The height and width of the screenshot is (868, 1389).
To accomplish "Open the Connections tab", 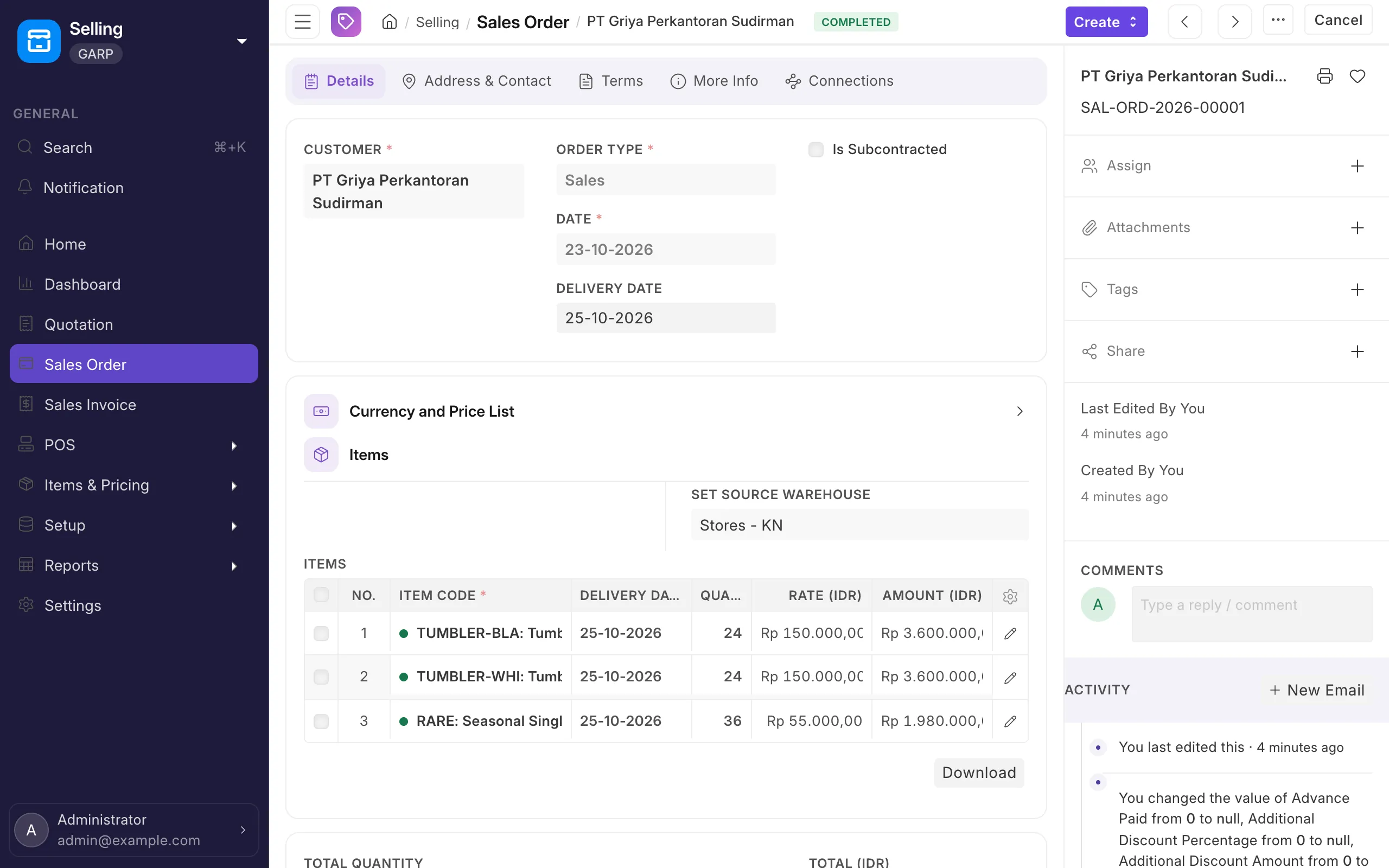I will pyautogui.click(x=839, y=81).
